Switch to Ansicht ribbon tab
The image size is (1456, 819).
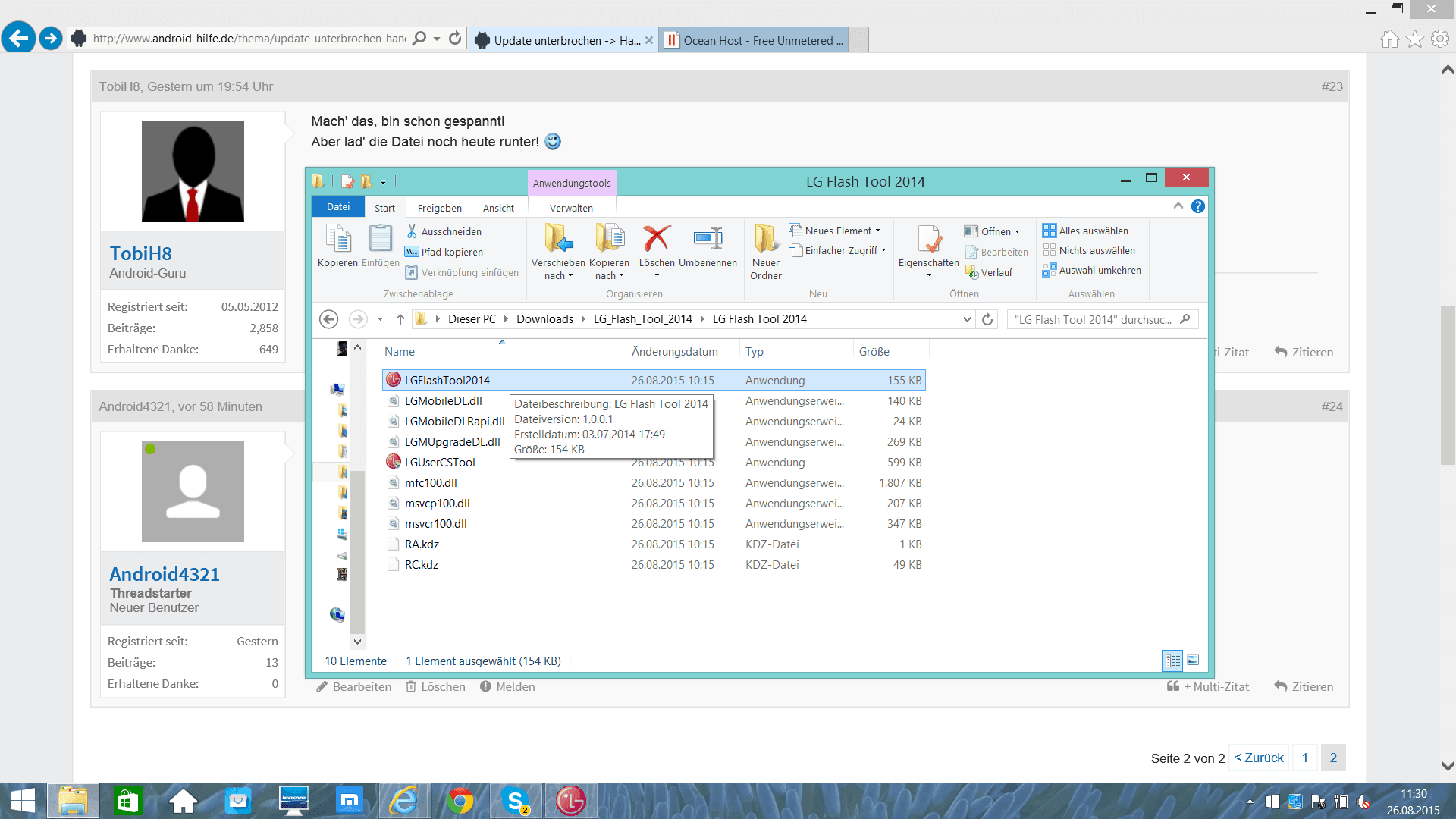[x=498, y=208]
